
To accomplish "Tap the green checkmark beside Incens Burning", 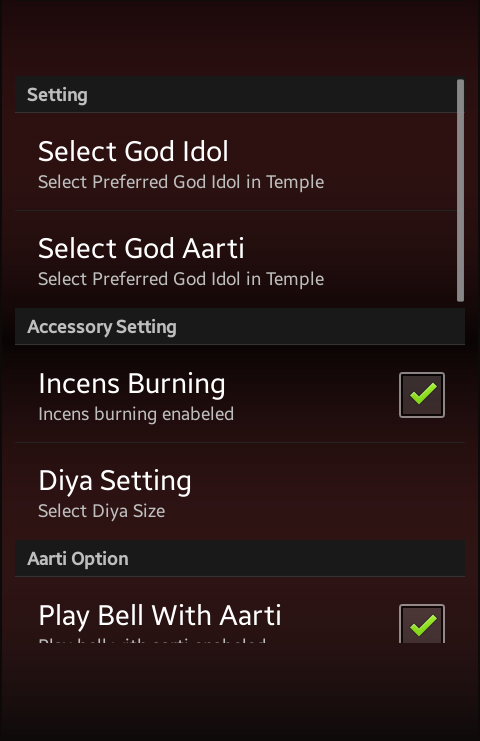I will [423, 394].
